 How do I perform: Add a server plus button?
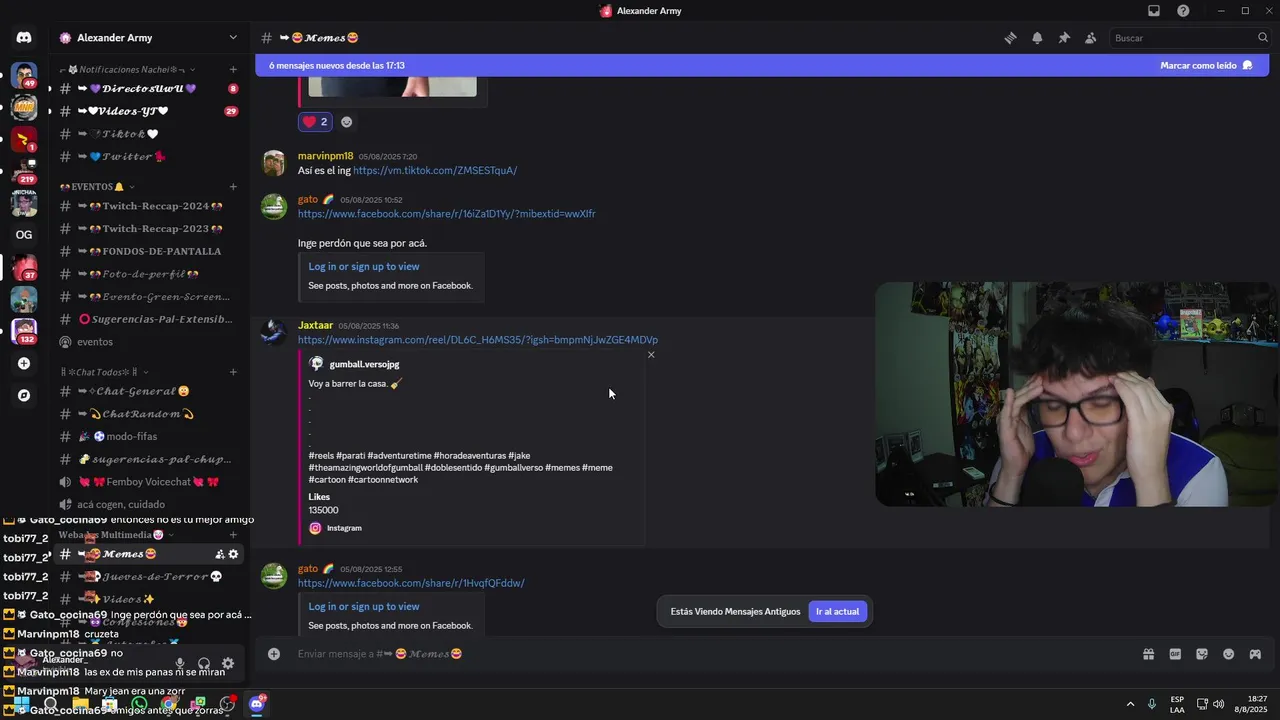click(24, 364)
